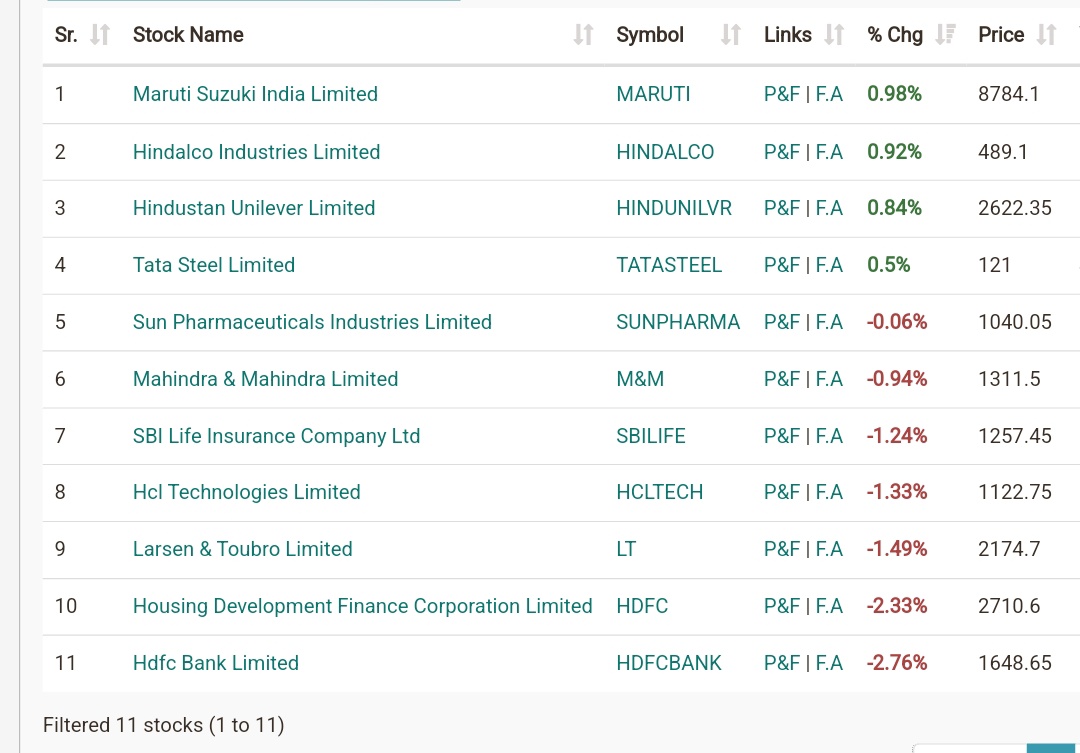The width and height of the screenshot is (1080, 753).
Task: Click the LT symbol link
Action: click(x=626, y=549)
